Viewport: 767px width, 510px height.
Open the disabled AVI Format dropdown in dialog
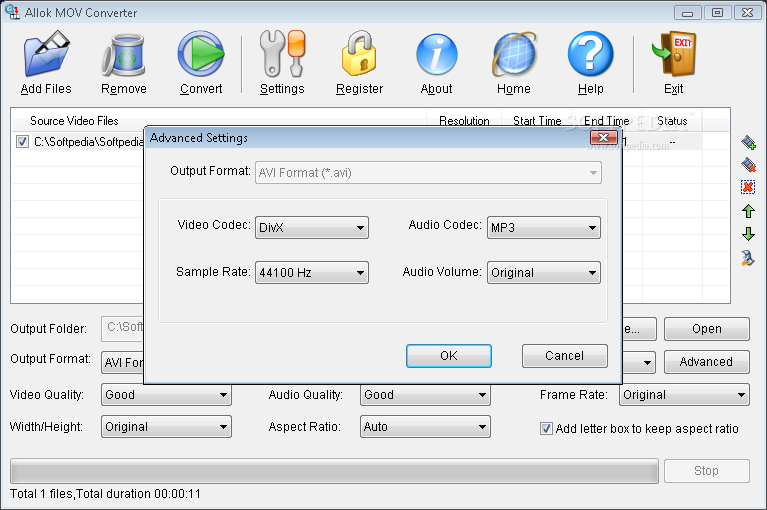coord(428,173)
